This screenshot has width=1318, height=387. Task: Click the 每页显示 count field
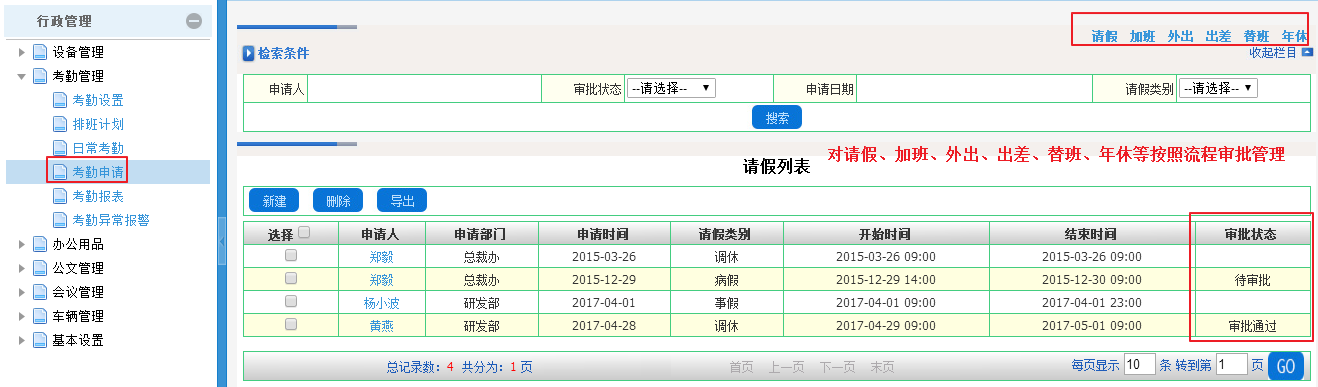[1139, 365]
